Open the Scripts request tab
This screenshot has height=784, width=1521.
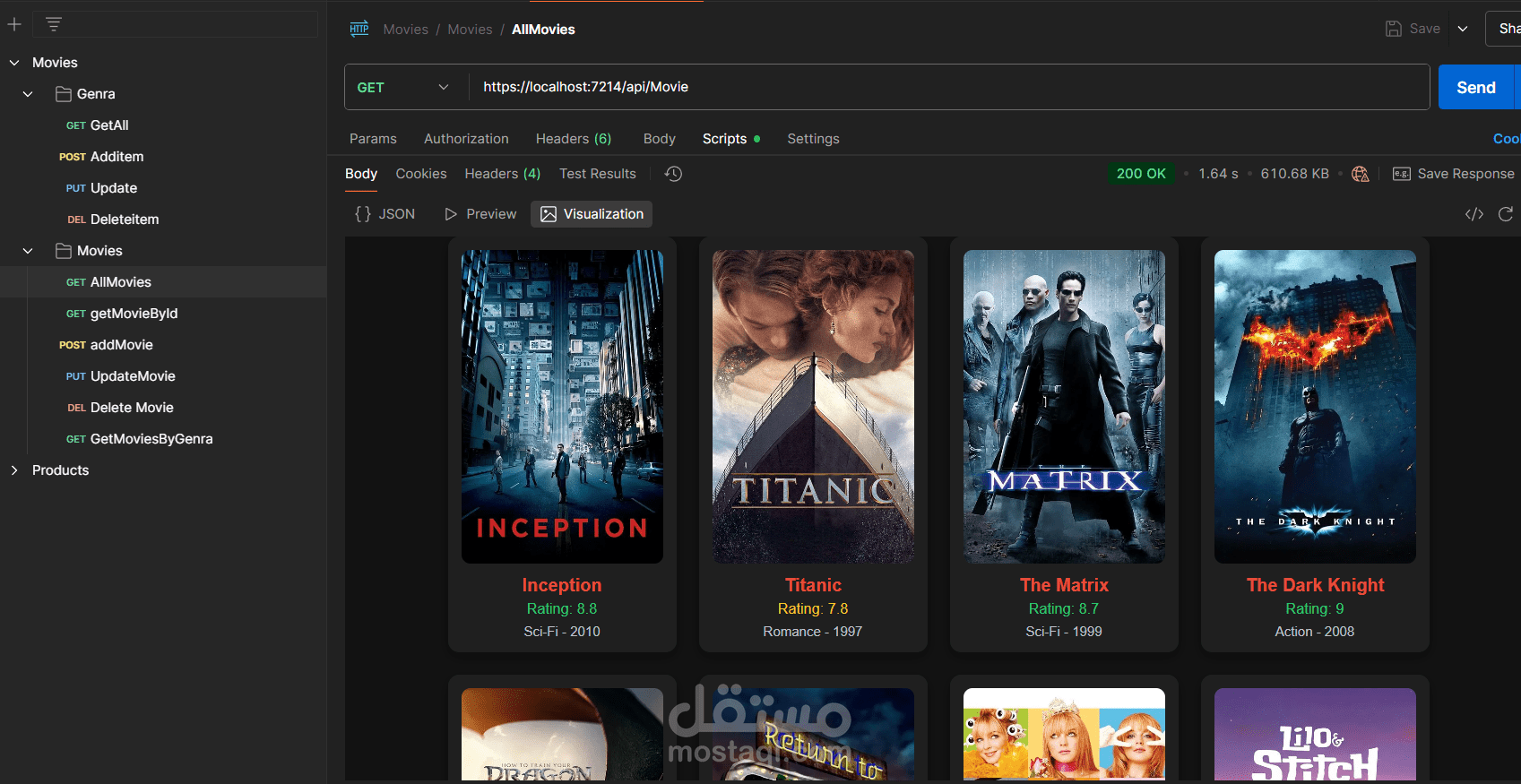pos(724,139)
